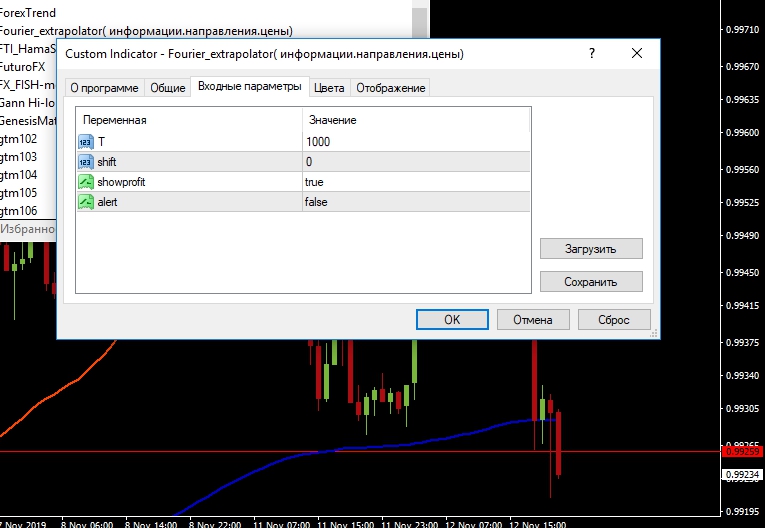The height and width of the screenshot is (528, 765).
Task: Click the integer icon beside shift
Action: (x=85, y=162)
